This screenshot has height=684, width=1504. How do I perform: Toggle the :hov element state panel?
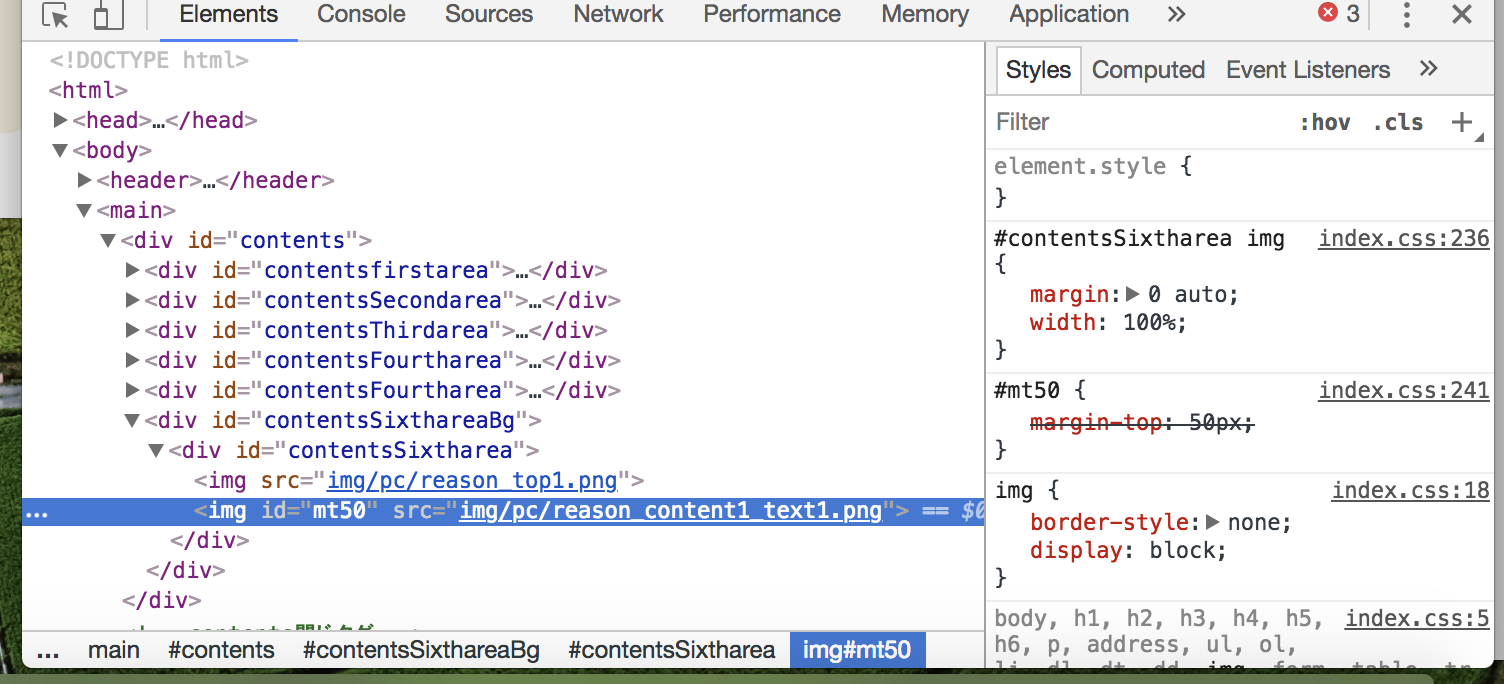coord(1324,122)
